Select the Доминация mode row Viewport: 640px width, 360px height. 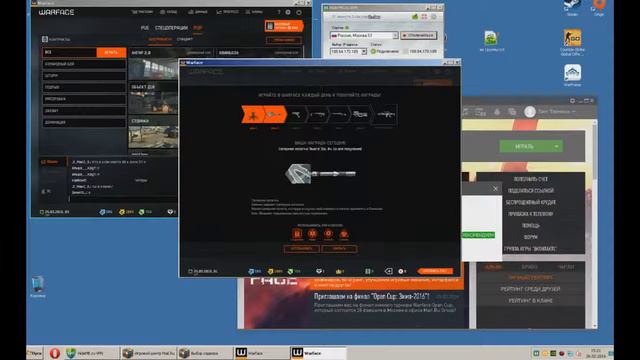click(84, 122)
